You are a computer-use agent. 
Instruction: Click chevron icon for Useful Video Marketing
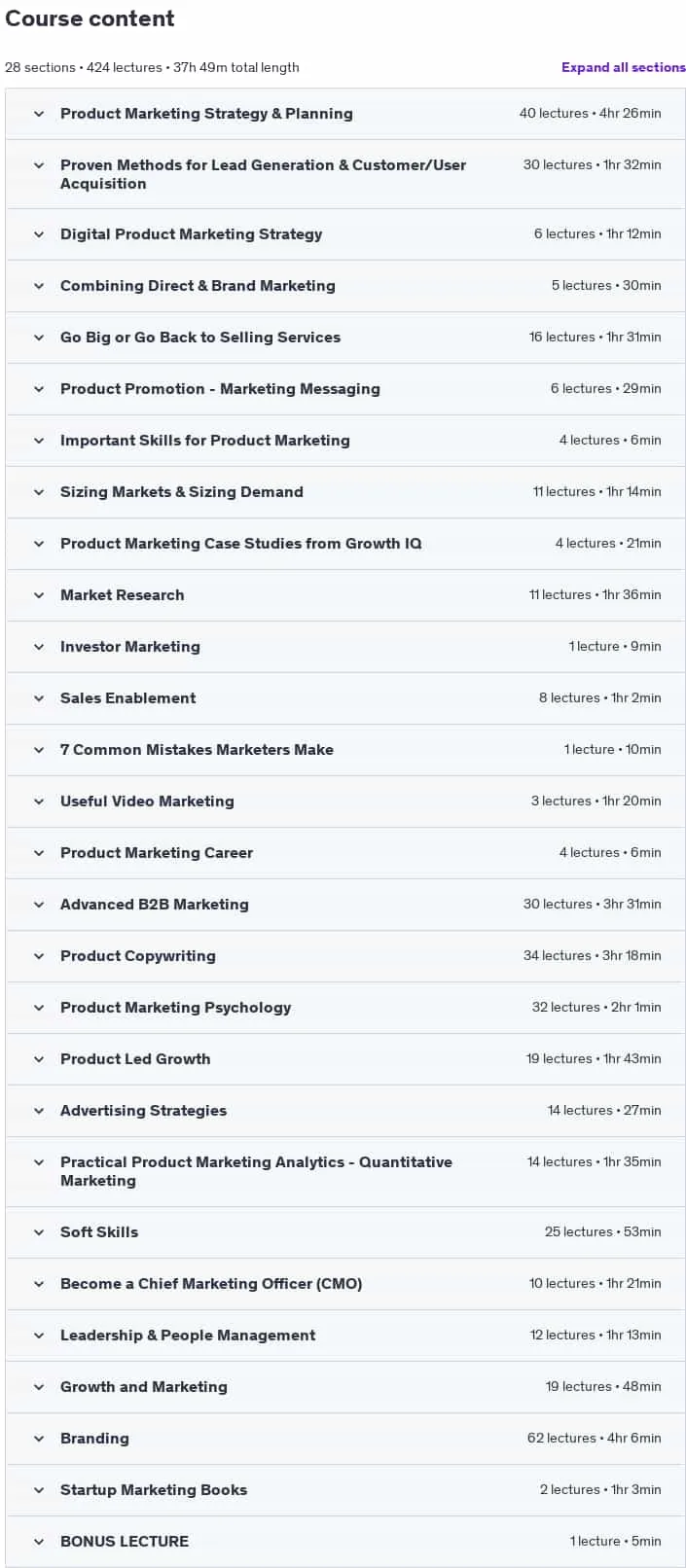[39, 802]
